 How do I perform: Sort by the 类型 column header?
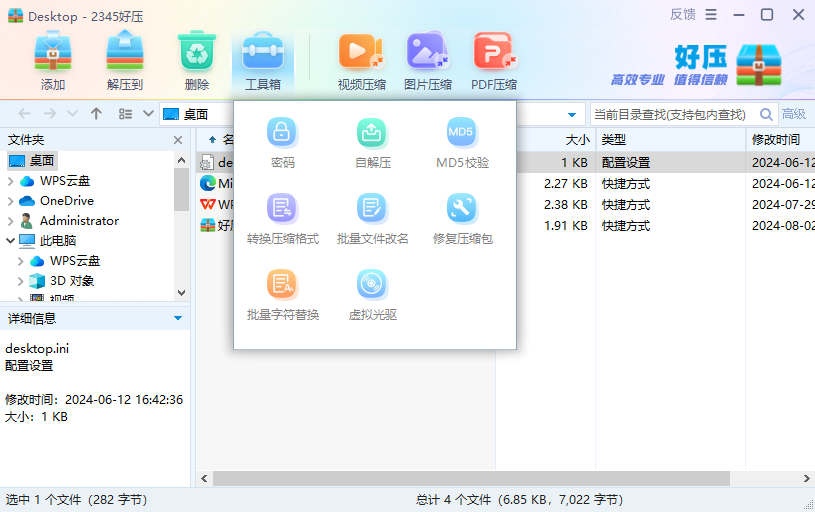pyautogui.click(x=671, y=139)
